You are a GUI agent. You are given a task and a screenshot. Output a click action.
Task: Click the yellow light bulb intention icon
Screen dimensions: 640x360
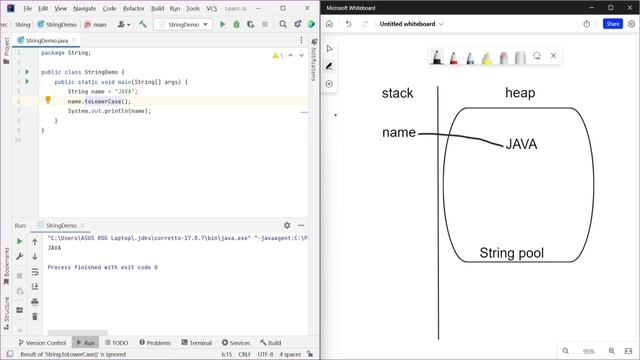(x=48, y=100)
